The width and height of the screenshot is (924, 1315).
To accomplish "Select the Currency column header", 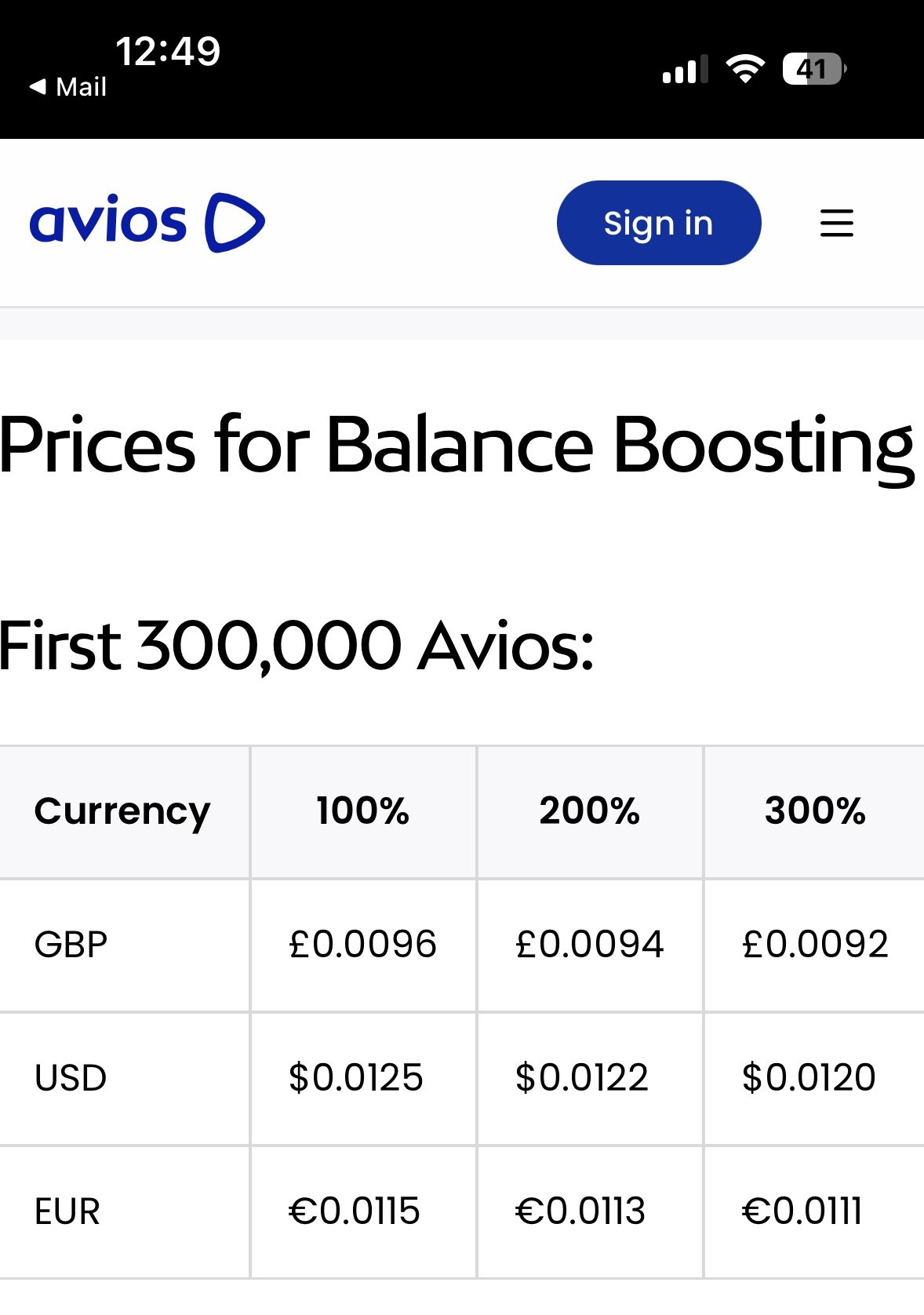I will tap(122, 811).
